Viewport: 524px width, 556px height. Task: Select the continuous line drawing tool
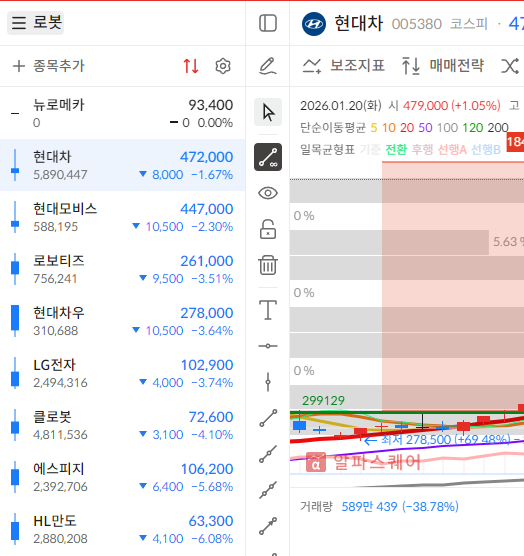pos(268,157)
